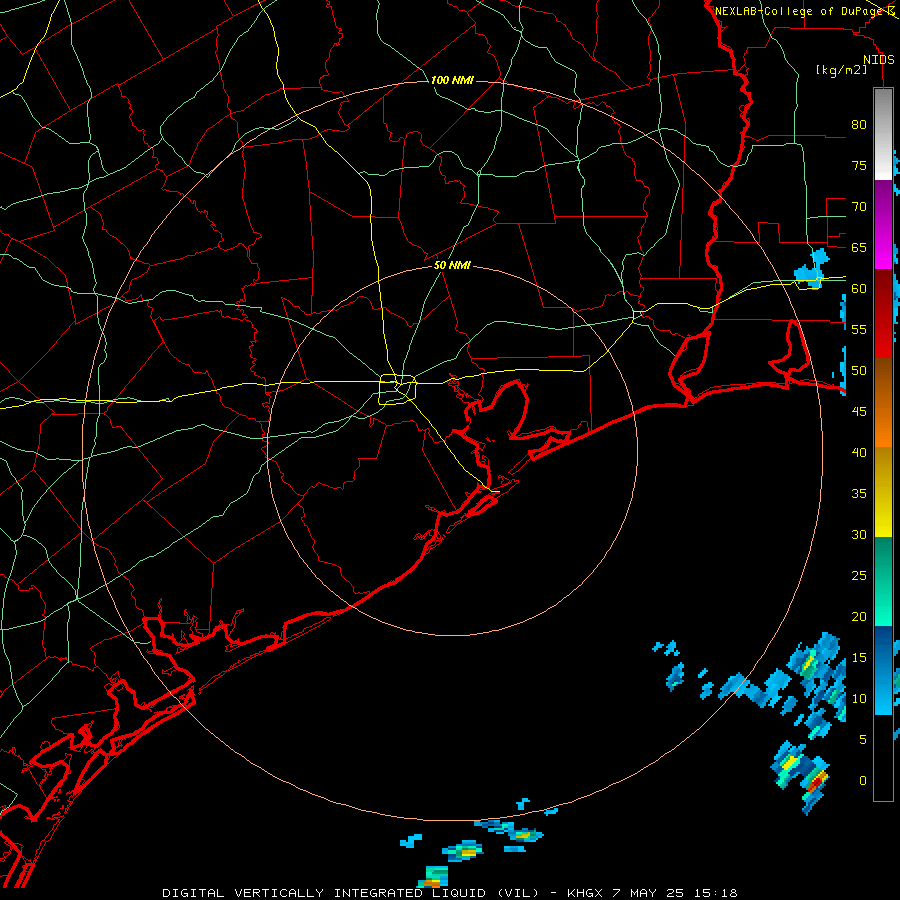Image resolution: width=900 pixels, height=900 pixels.
Task: Click the scale value 70
Action: tap(859, 207)
